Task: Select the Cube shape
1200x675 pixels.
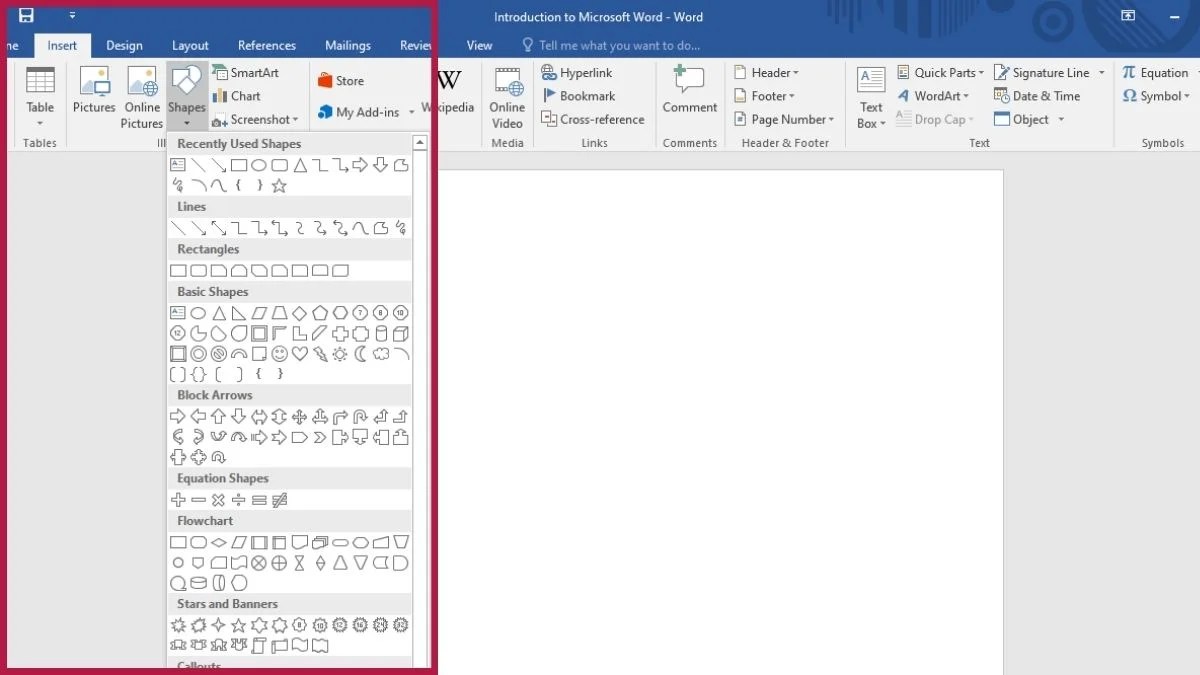Action: pyautogui.click(x=401, y=333)
